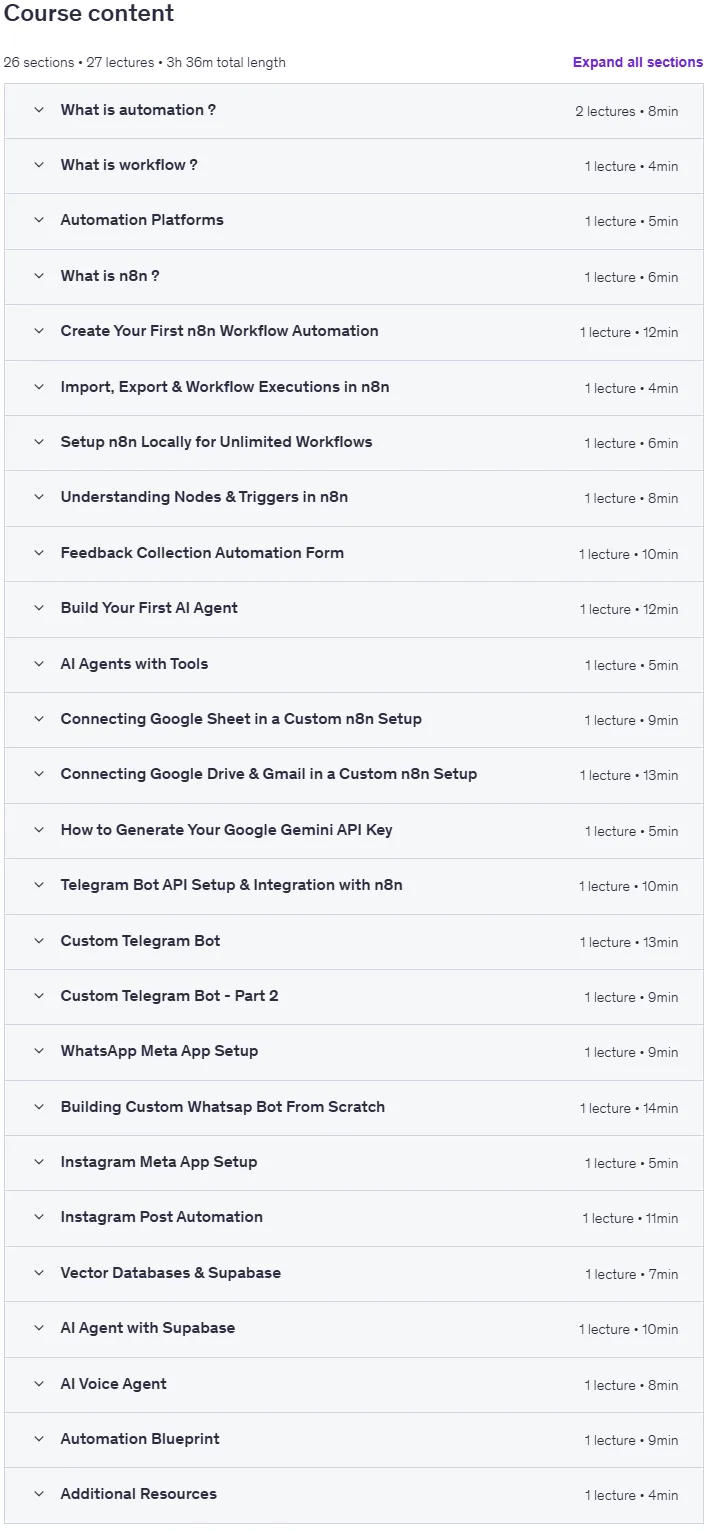This screenshot has height=1532, width=710.
Task: Toggle Create Your First n8n Workflow Automation chevron
Action: point(39,331)
